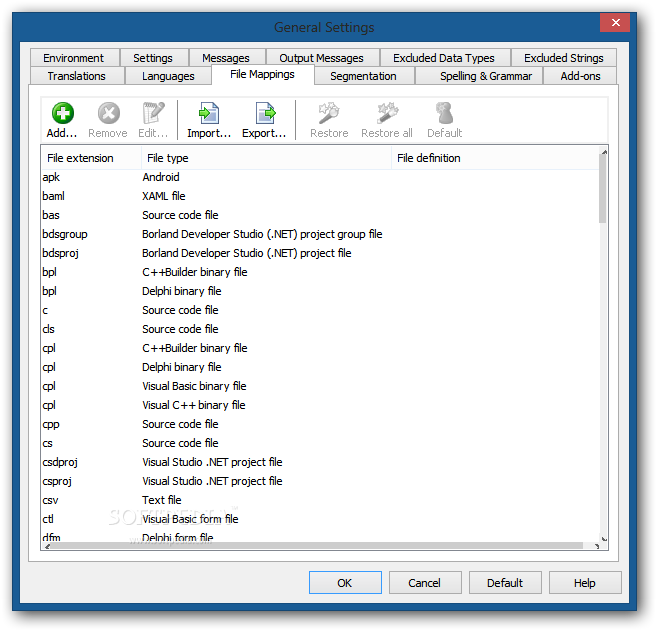
Task: Select the csv Text file row
Action: (x=320, y=500)
